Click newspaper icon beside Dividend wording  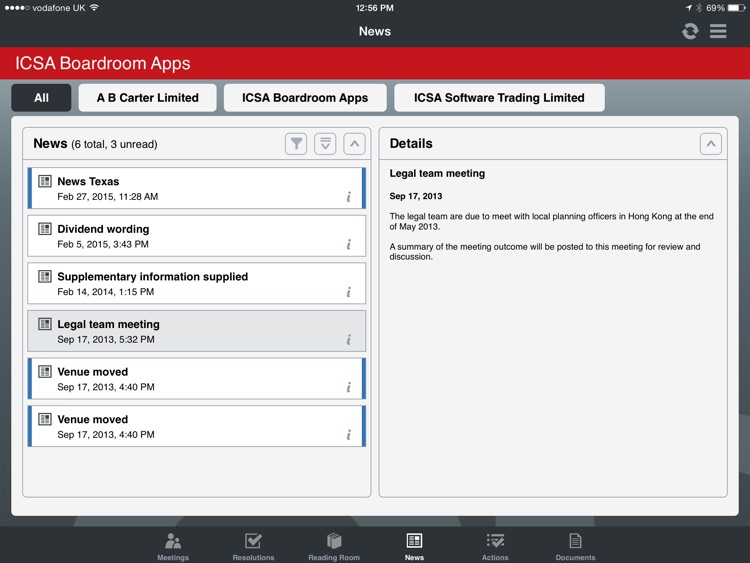coord(45,229)
